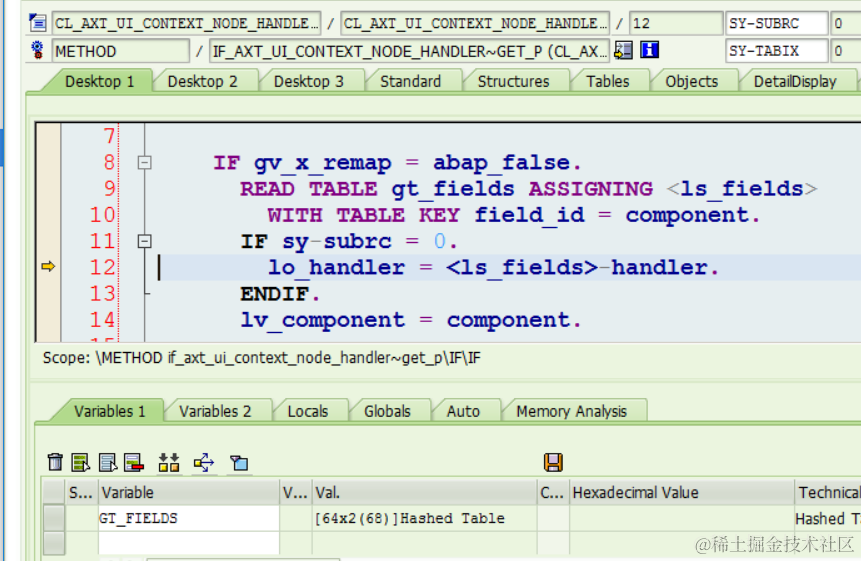Select the Tables tab
861x561 pixels.
(607, 81)
